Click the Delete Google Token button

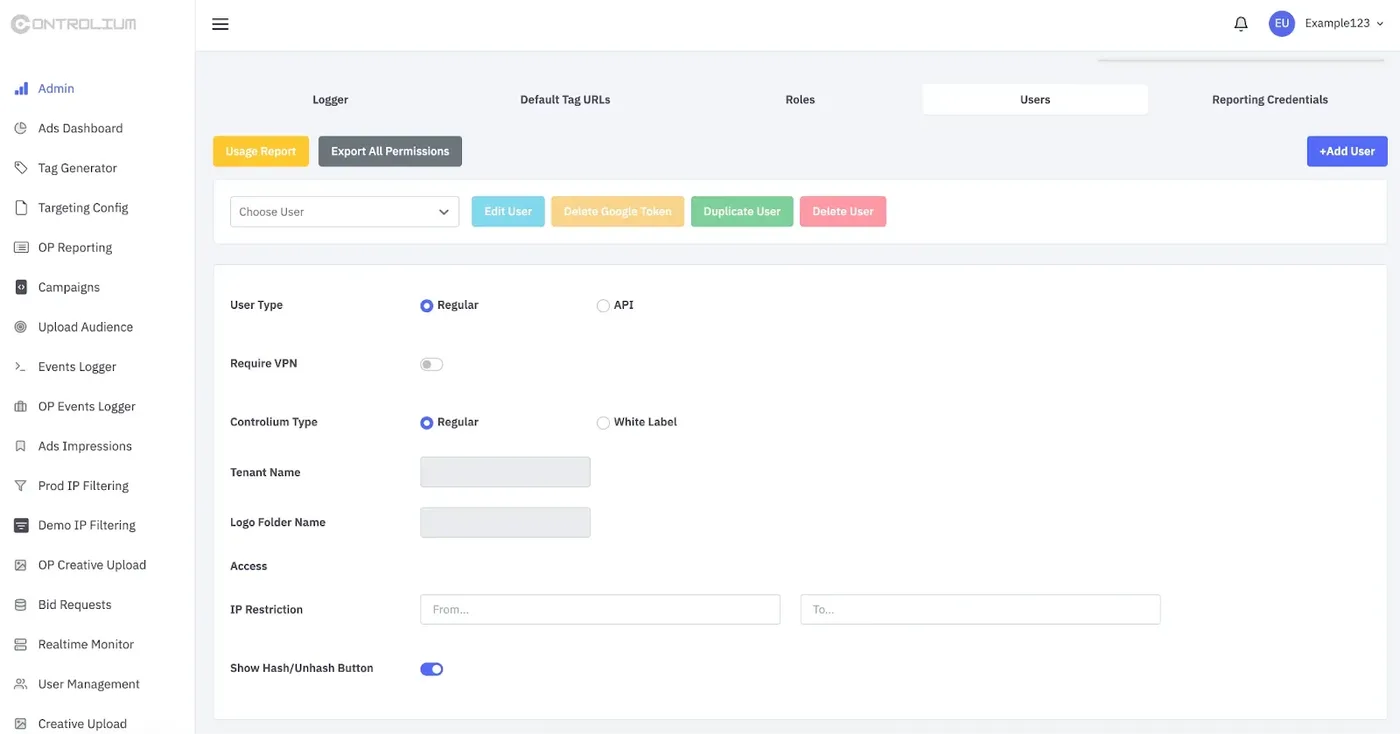618,212
